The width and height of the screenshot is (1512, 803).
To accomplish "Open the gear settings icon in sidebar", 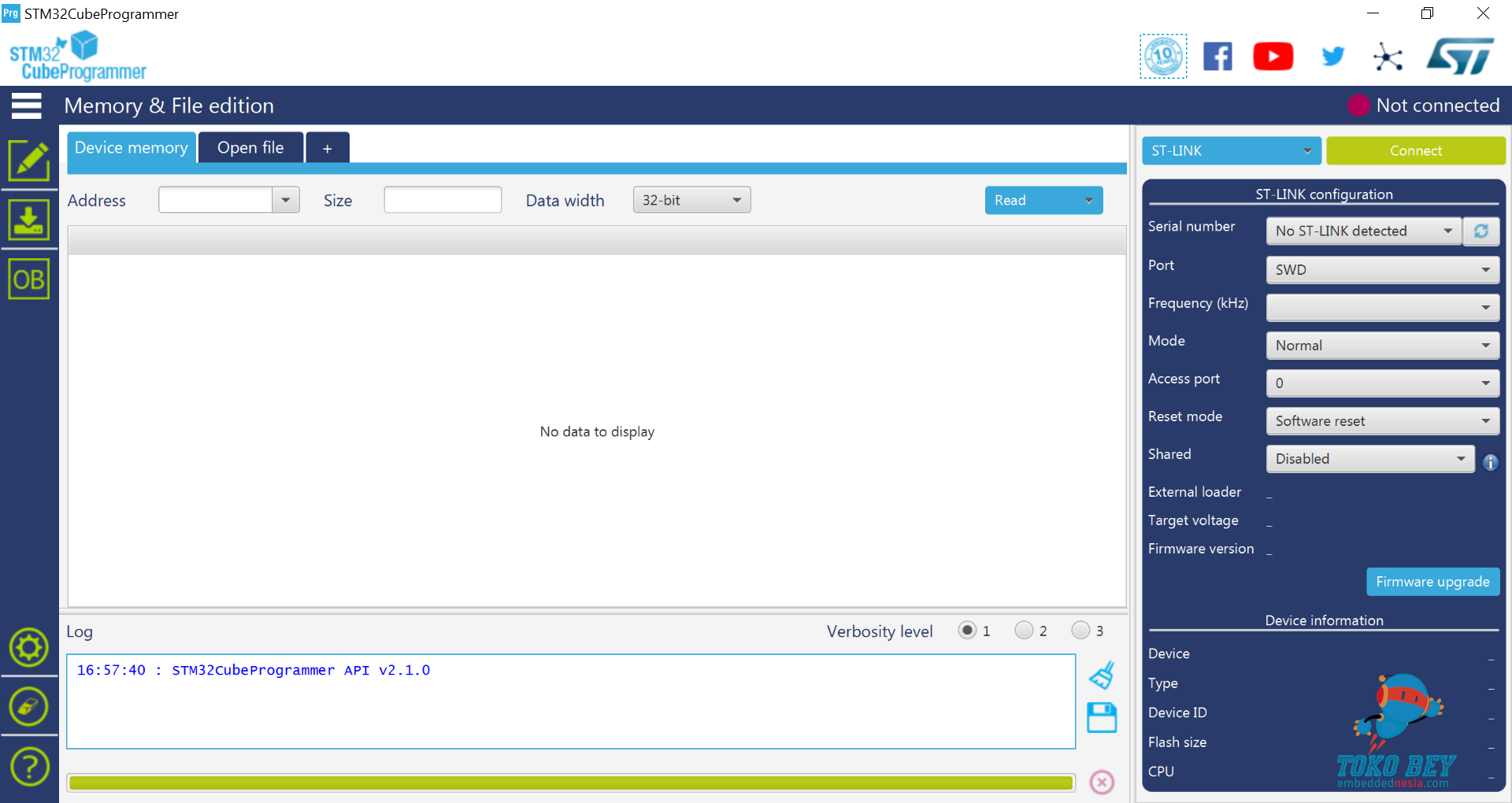I will [29, 648].
